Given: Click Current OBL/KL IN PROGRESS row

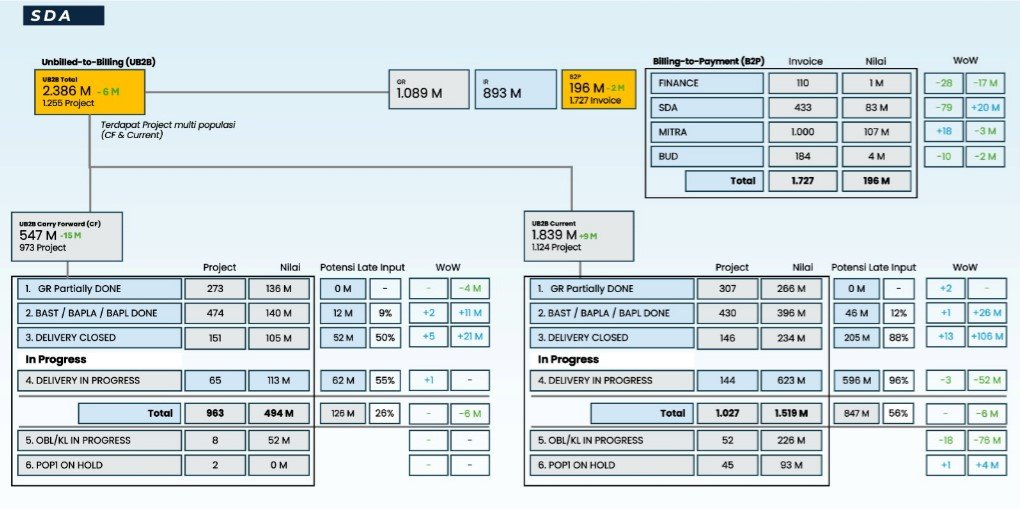Looking at the screenshot, I should (612, 440).
